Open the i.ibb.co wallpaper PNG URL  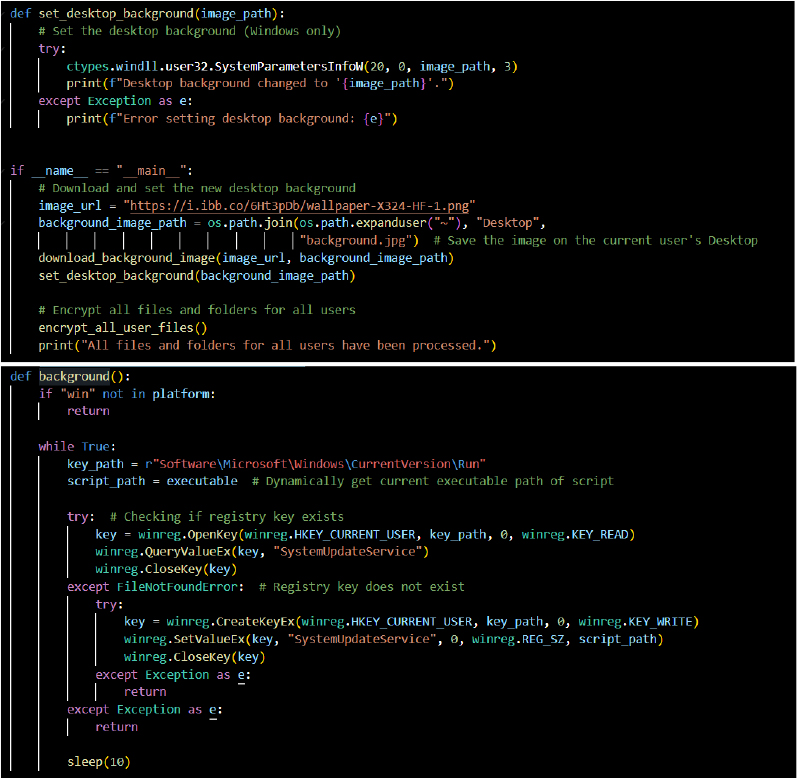pos(299,206)
